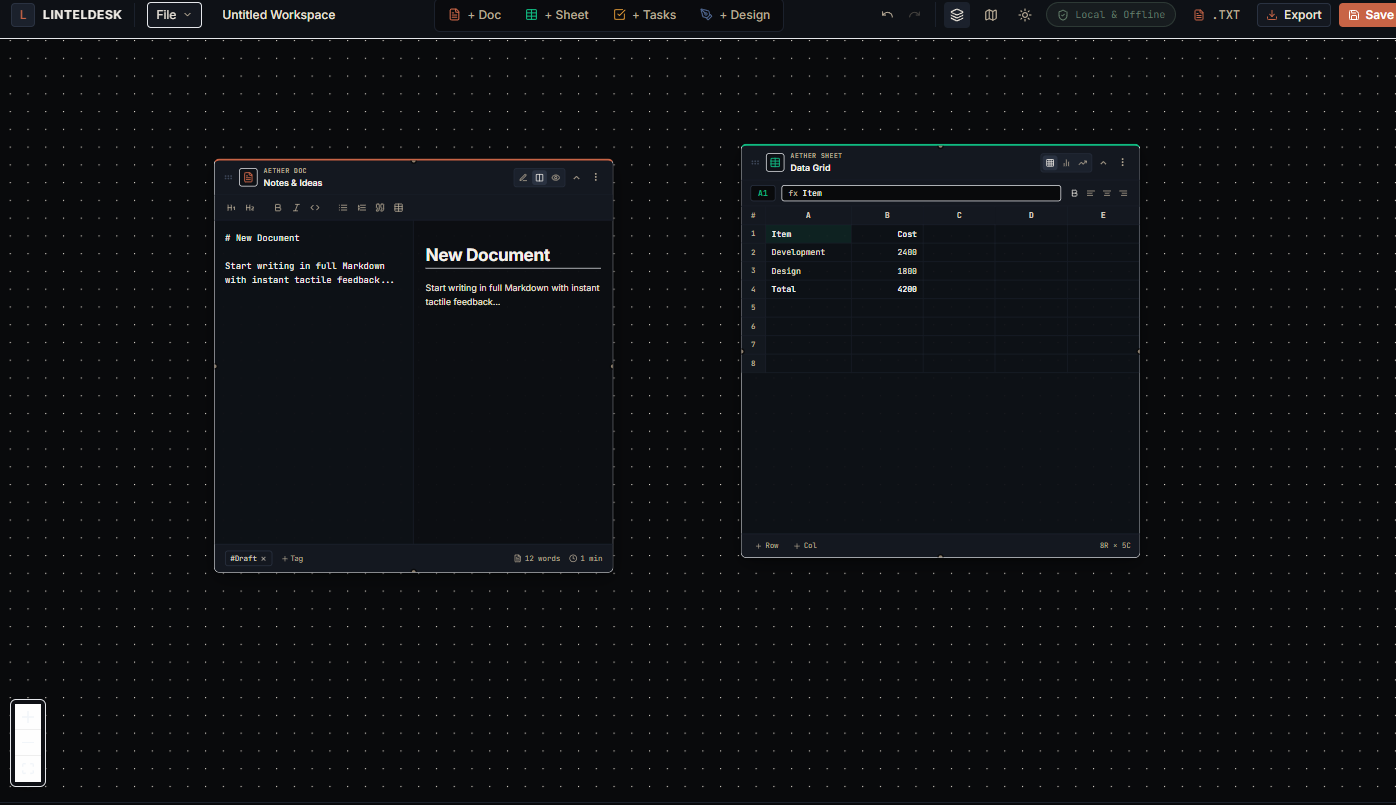Remove the #Draft tag

264,558
